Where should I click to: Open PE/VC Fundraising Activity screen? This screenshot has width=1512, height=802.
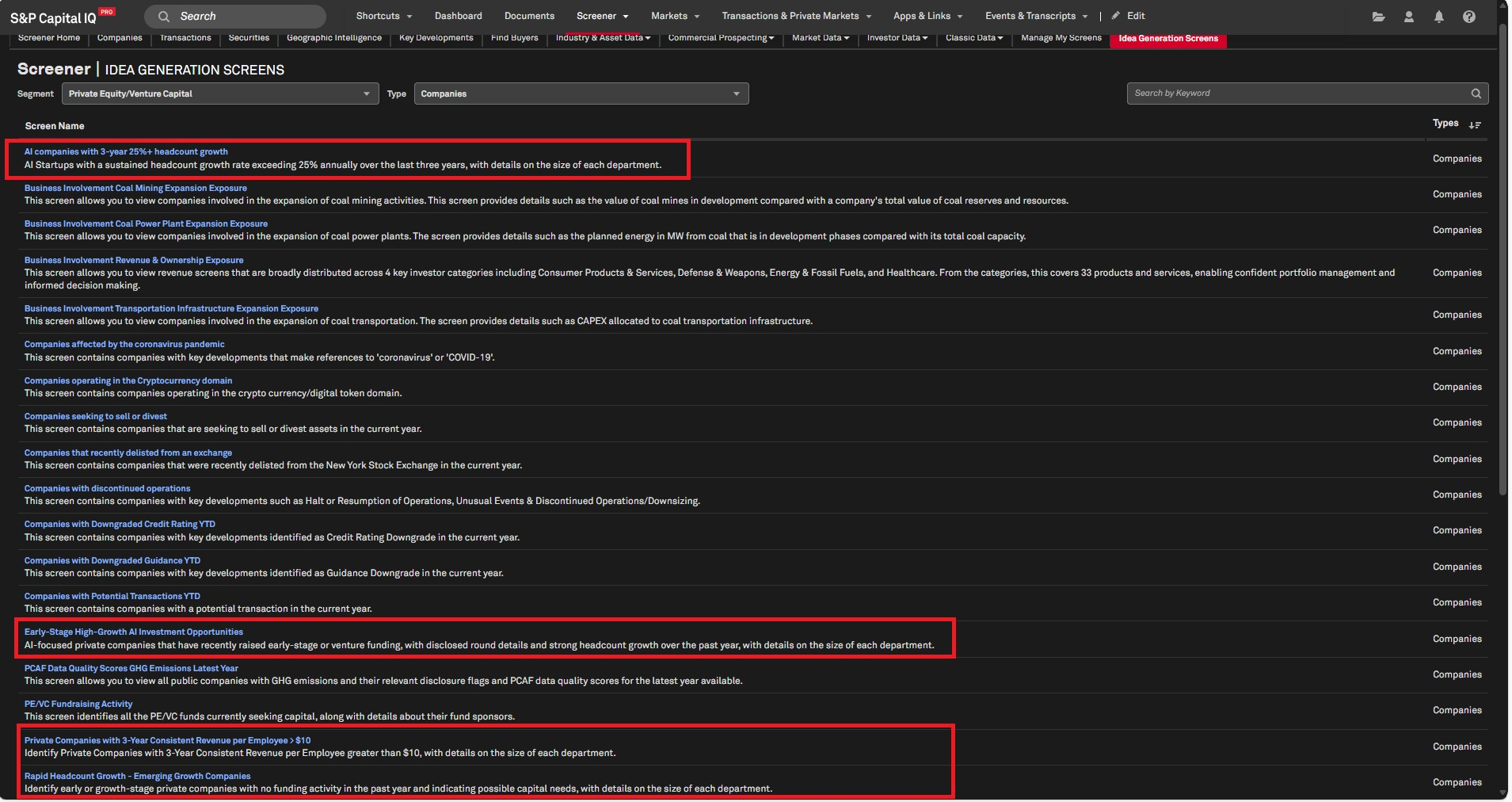pos(78,704)
